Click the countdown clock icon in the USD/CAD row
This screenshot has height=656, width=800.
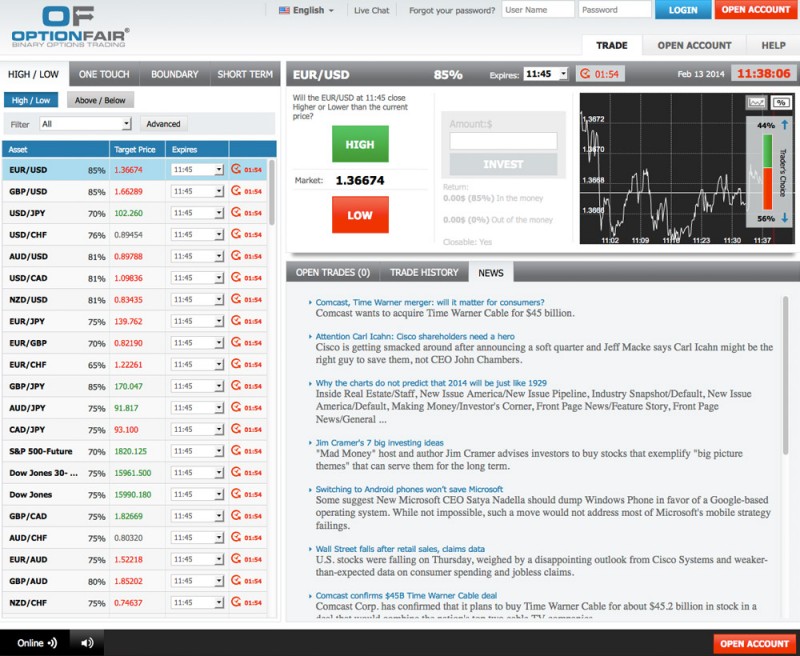pyautogui.click(x=236, y=277)
